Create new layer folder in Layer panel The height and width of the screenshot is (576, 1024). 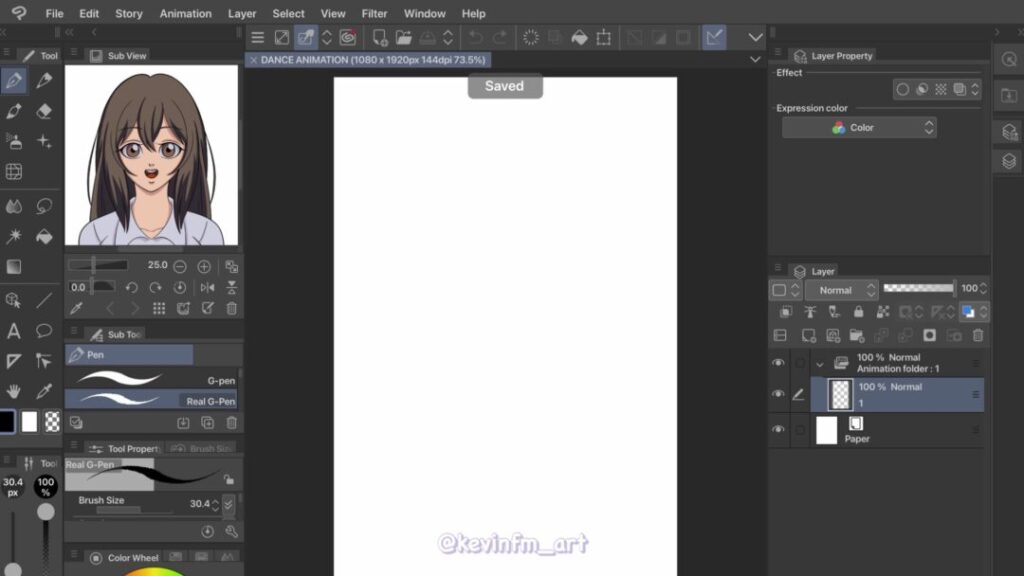tap(857, 336)
